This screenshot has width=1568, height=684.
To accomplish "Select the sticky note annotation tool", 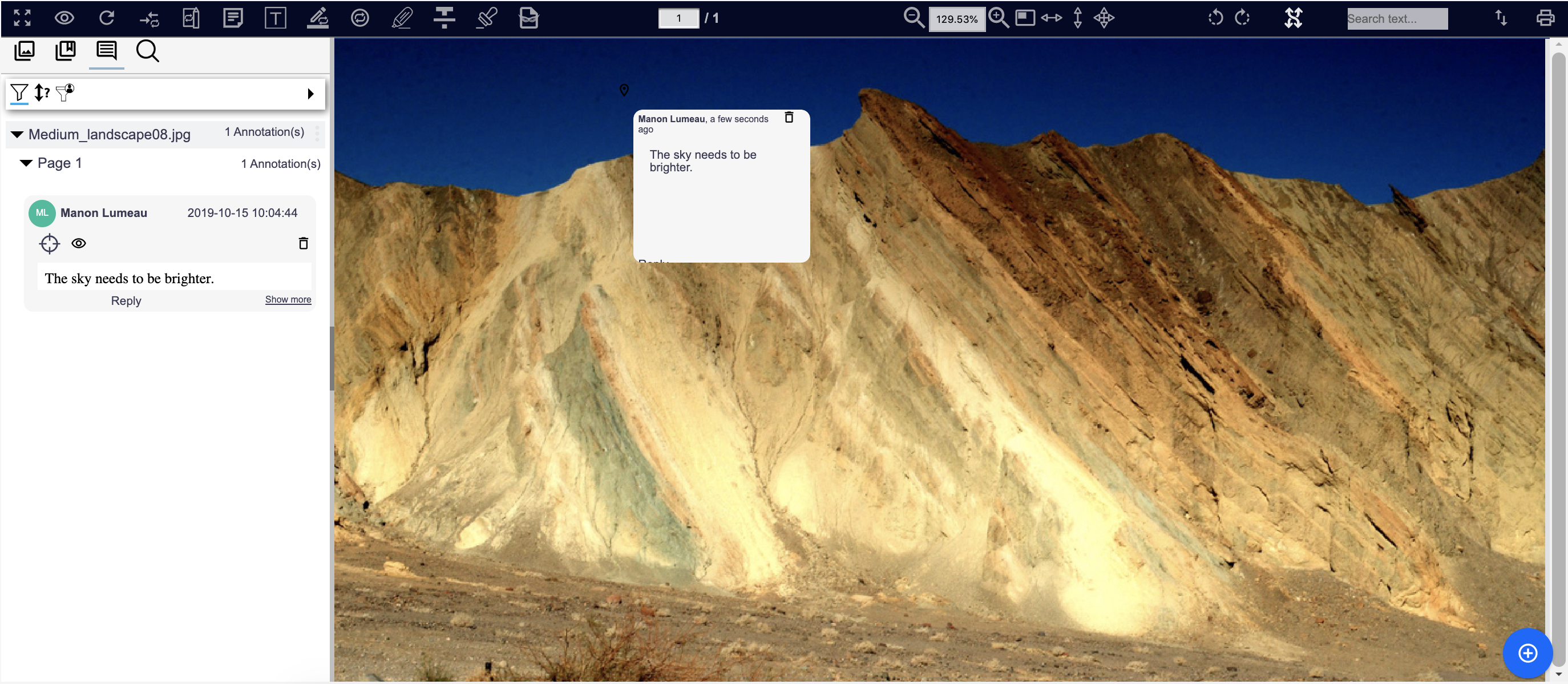I will pyautogui.click(x=233, y=18).
